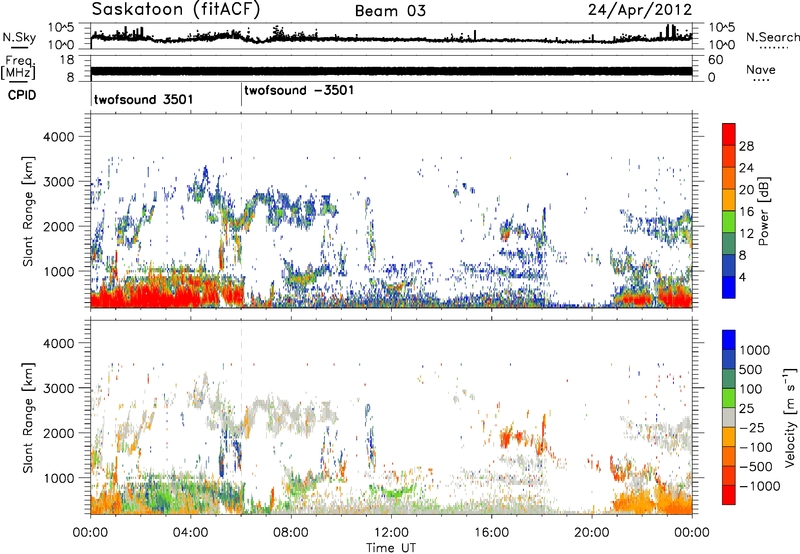Click the "-1000" label on Velocity color bar

(x=759, y=486)
